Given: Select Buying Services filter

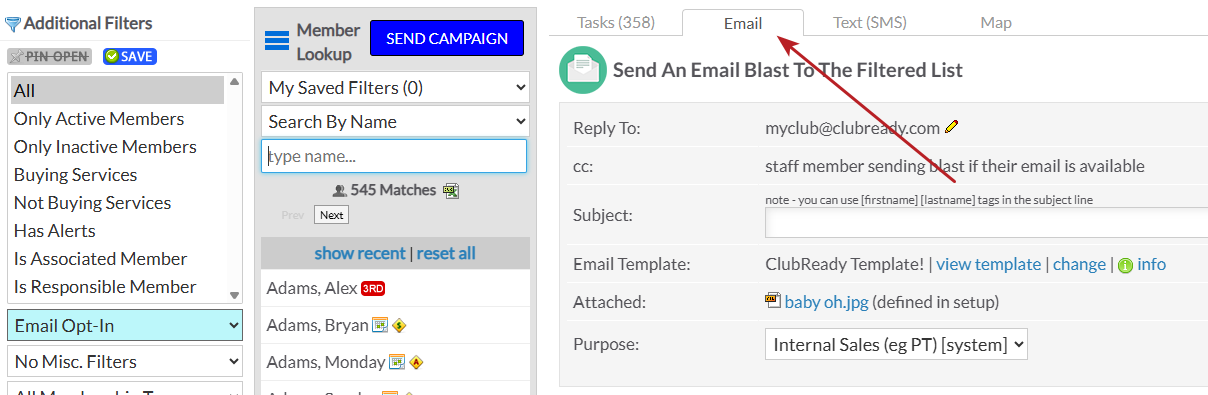Looking at the screenshot, I should coord(118,174).
